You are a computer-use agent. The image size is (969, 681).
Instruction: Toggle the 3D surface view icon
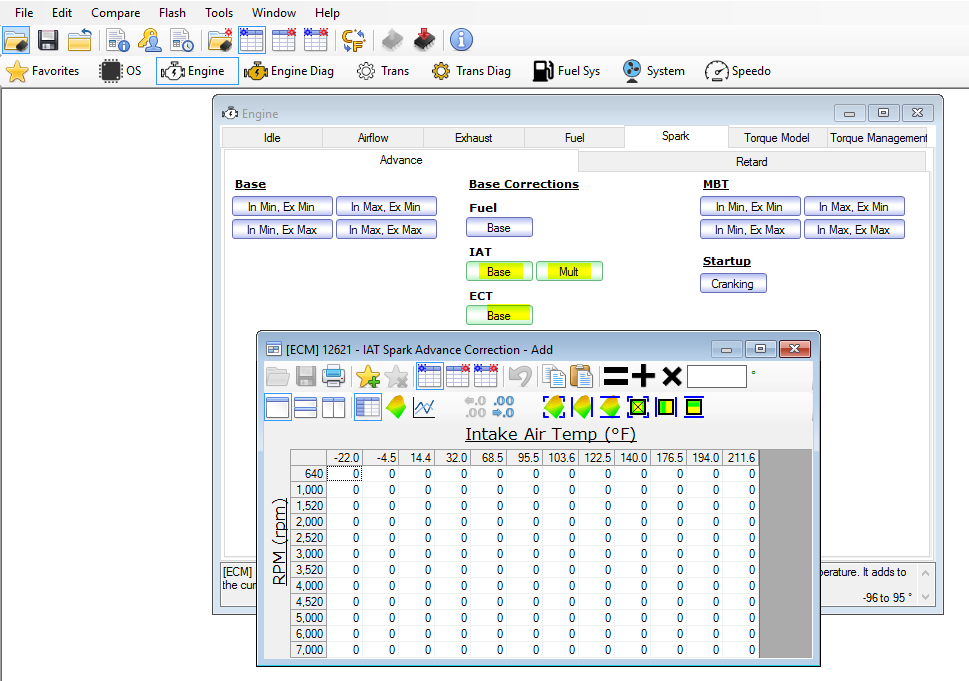(396, 407)
